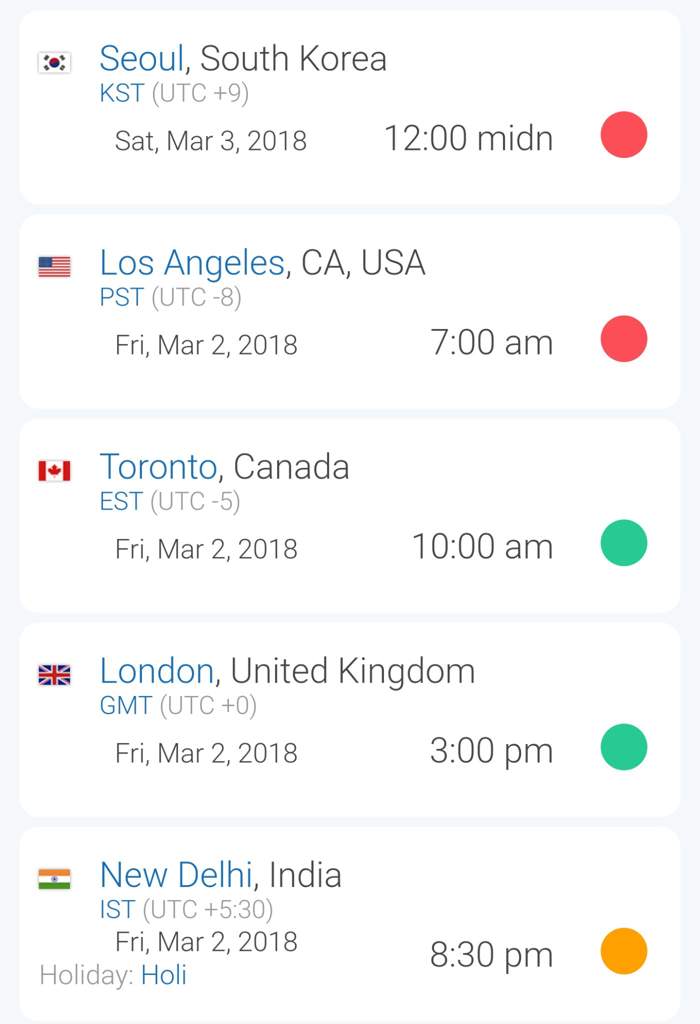Open the New Delhi city link
This screenshot has width=700, height=1024.
tap(176, 875)
